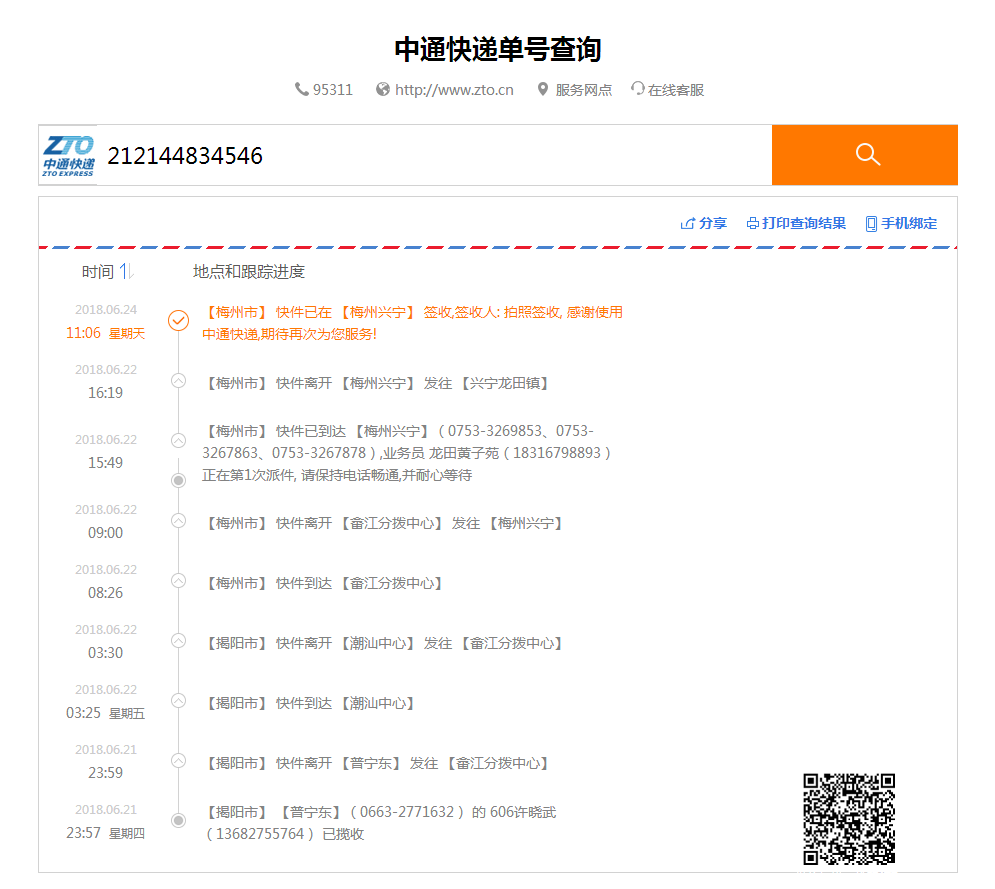This screenshot has height=889, width=995.
Task: Click the 23:57 星期四 time label
Action: 105,833
